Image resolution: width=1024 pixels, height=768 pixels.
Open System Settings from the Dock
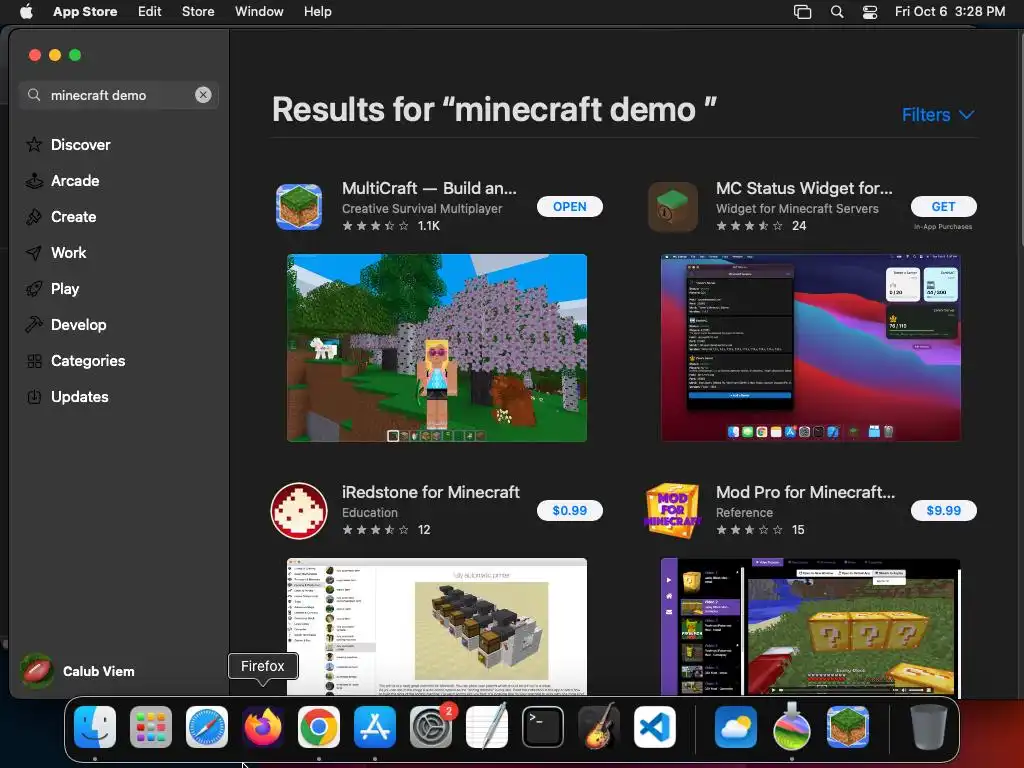(x=431, y=727)
